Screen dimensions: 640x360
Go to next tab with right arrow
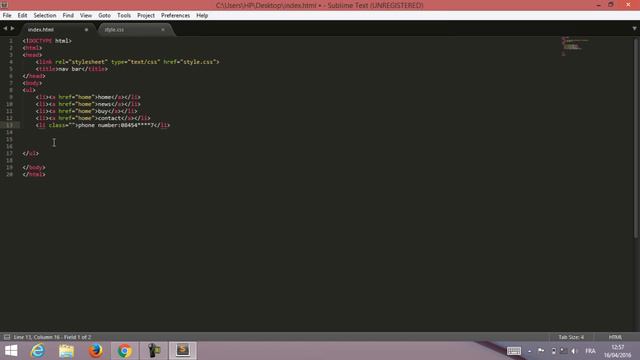coord(12,29)
